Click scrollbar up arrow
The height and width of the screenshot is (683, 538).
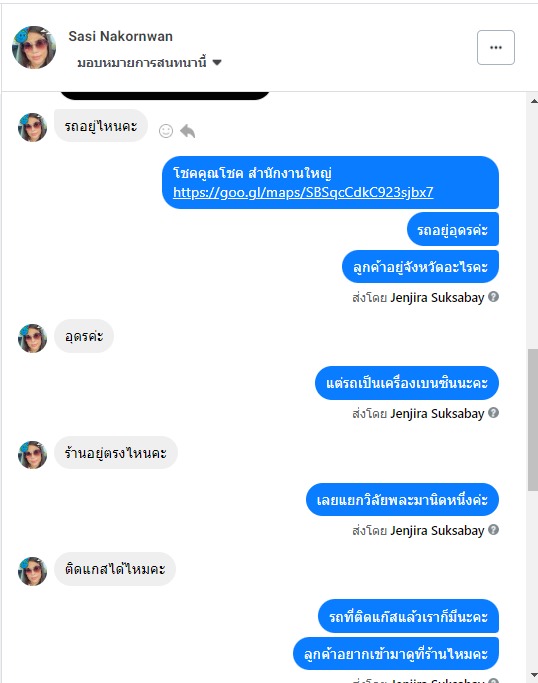pyautogui.click(x=534, y=101)
